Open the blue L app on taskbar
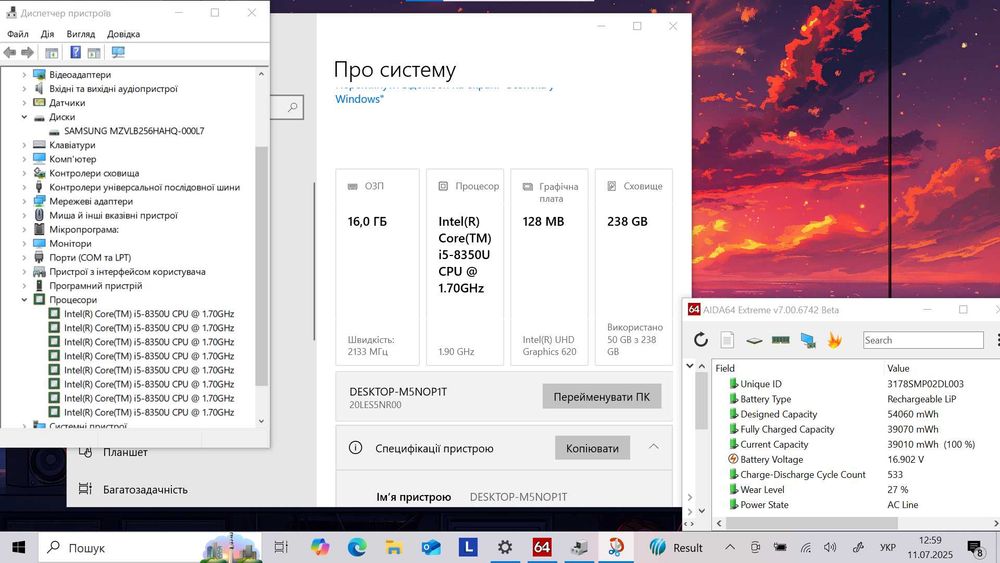 click(x=468, y=547)
